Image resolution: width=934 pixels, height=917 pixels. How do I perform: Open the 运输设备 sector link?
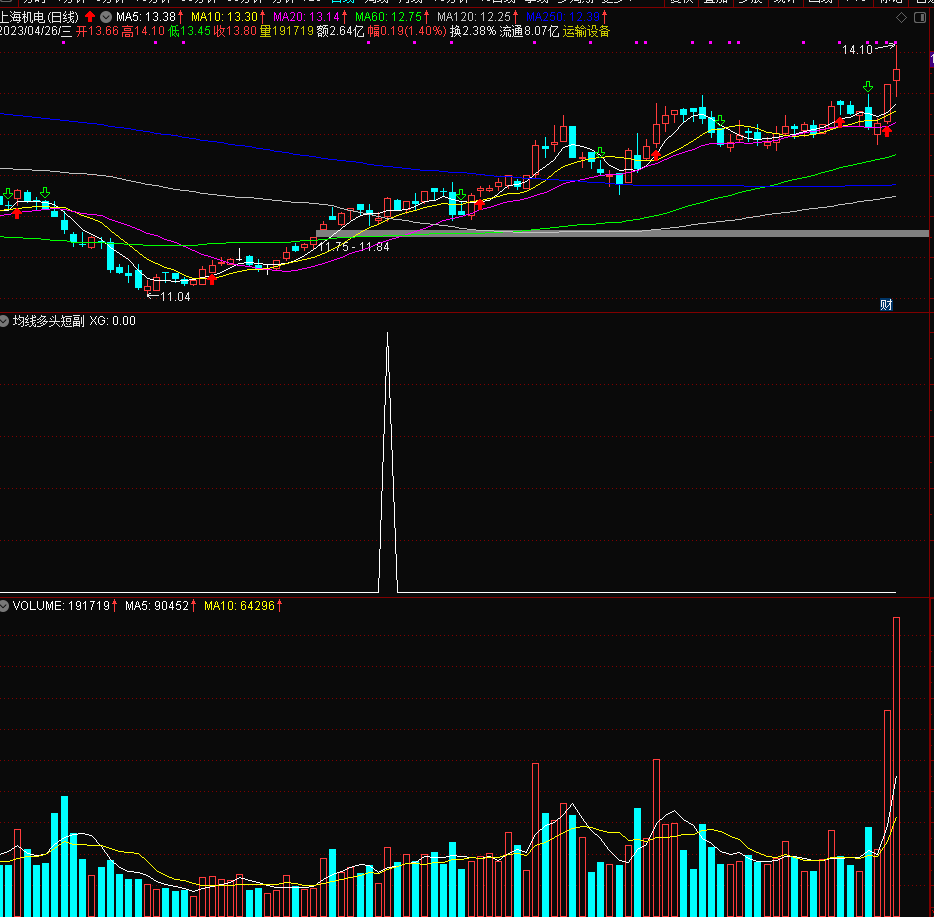pos(586,31)
